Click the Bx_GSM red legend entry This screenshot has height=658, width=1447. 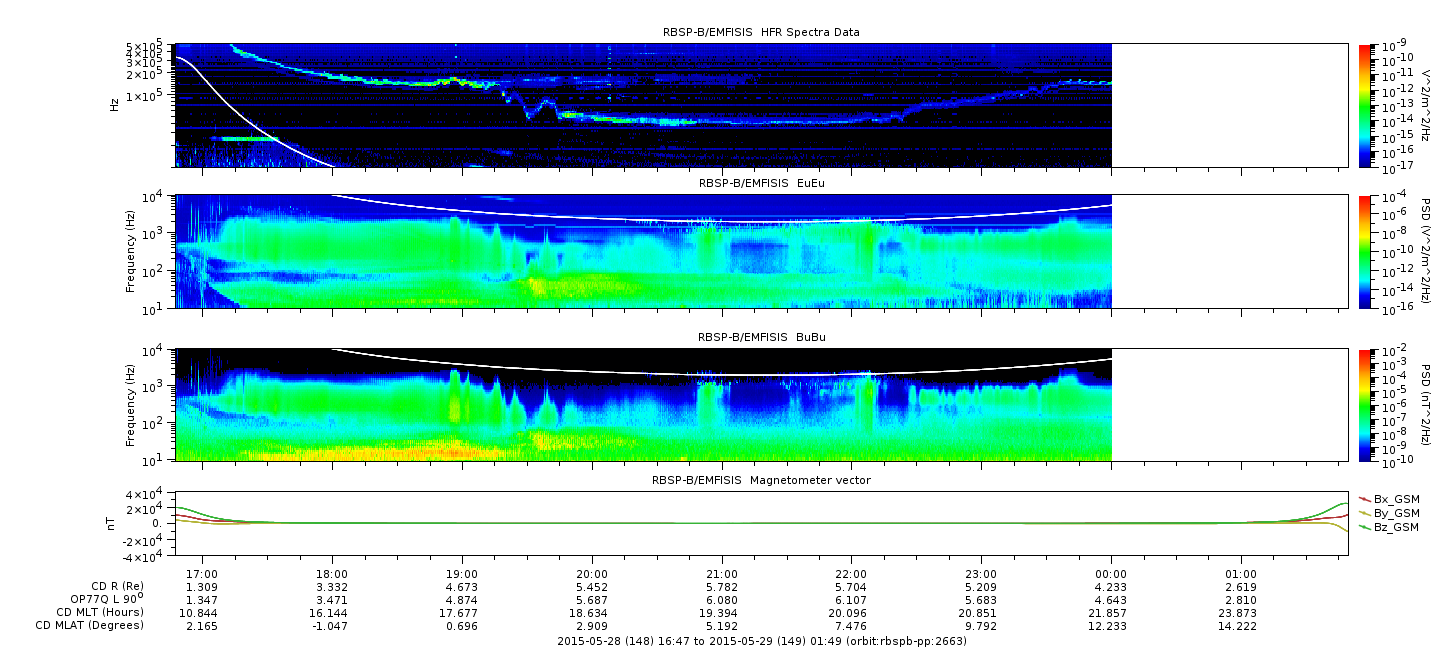1388,499
